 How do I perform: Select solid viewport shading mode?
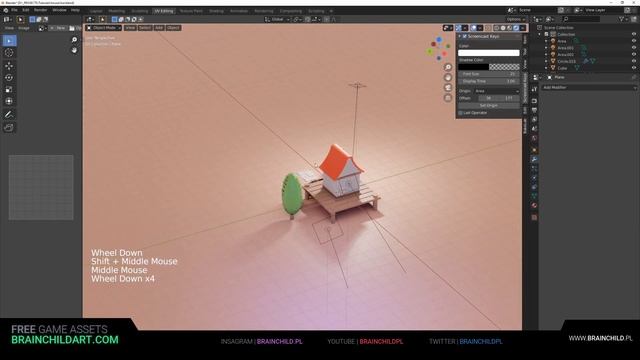(x=503, y=28)
